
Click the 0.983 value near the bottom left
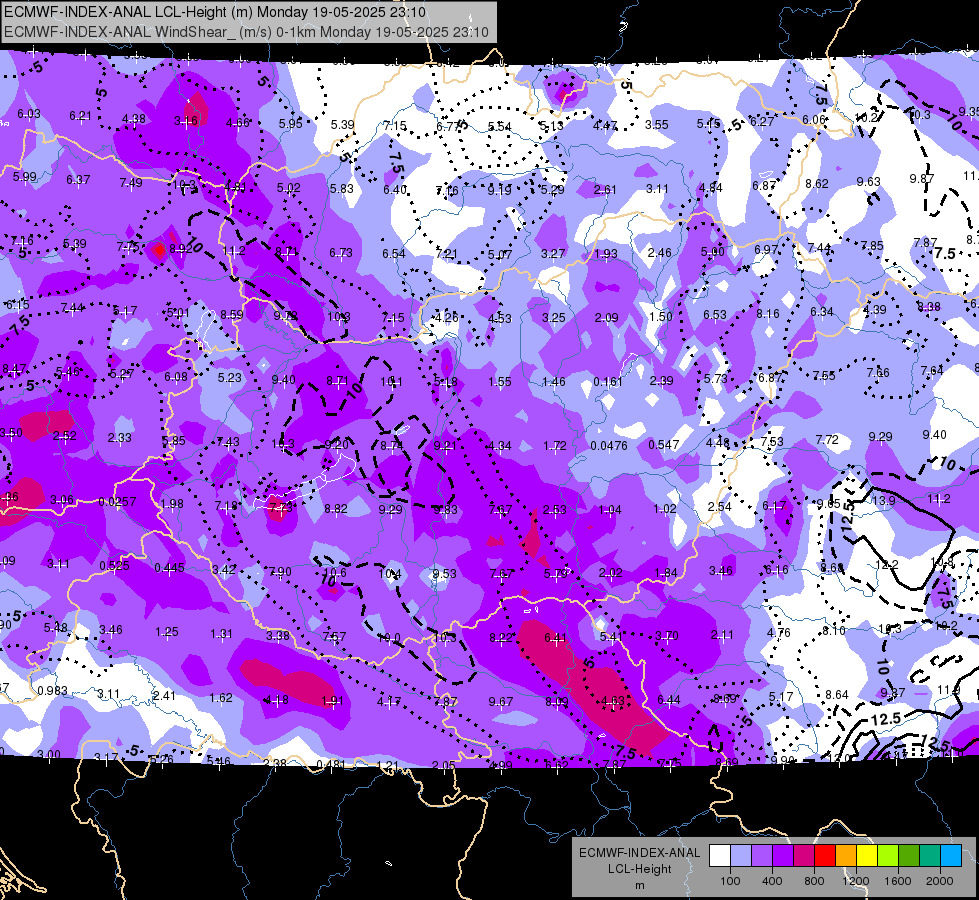pos(52,691)
